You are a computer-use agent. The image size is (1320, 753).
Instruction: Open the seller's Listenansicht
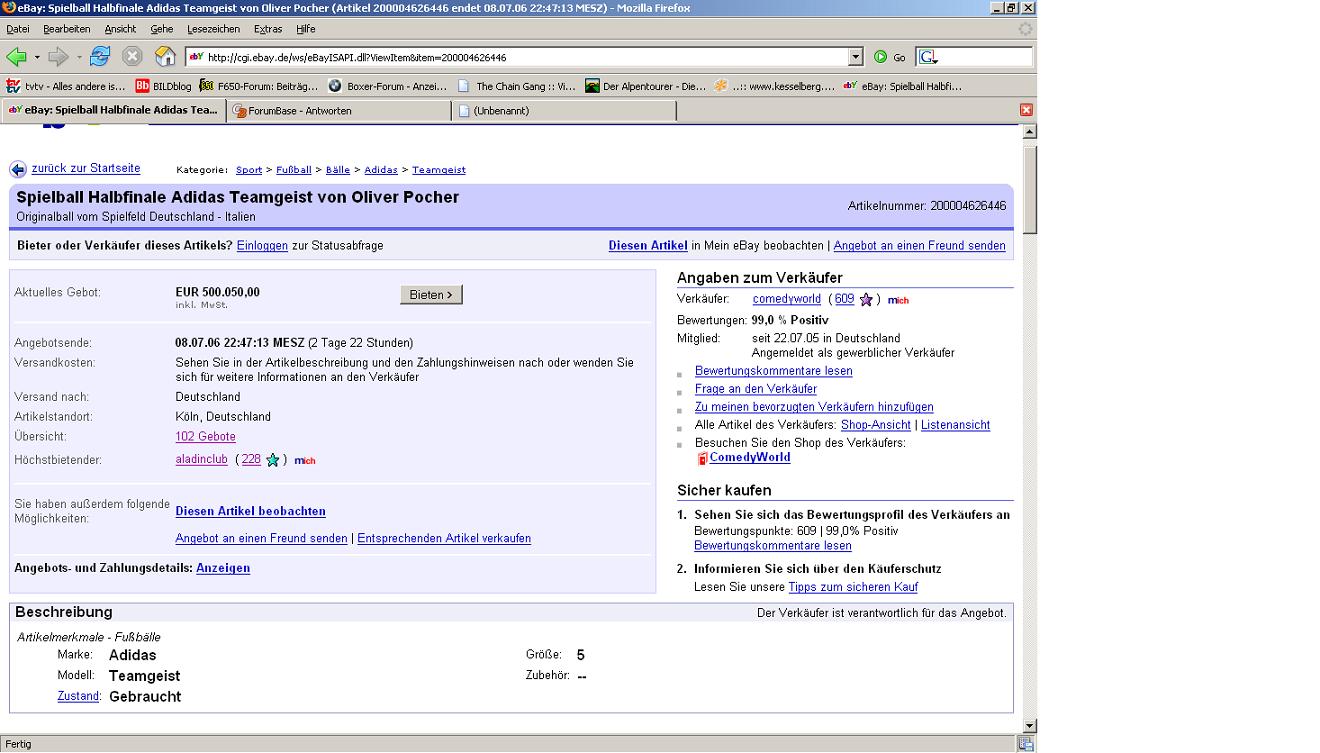pos(955,425)
